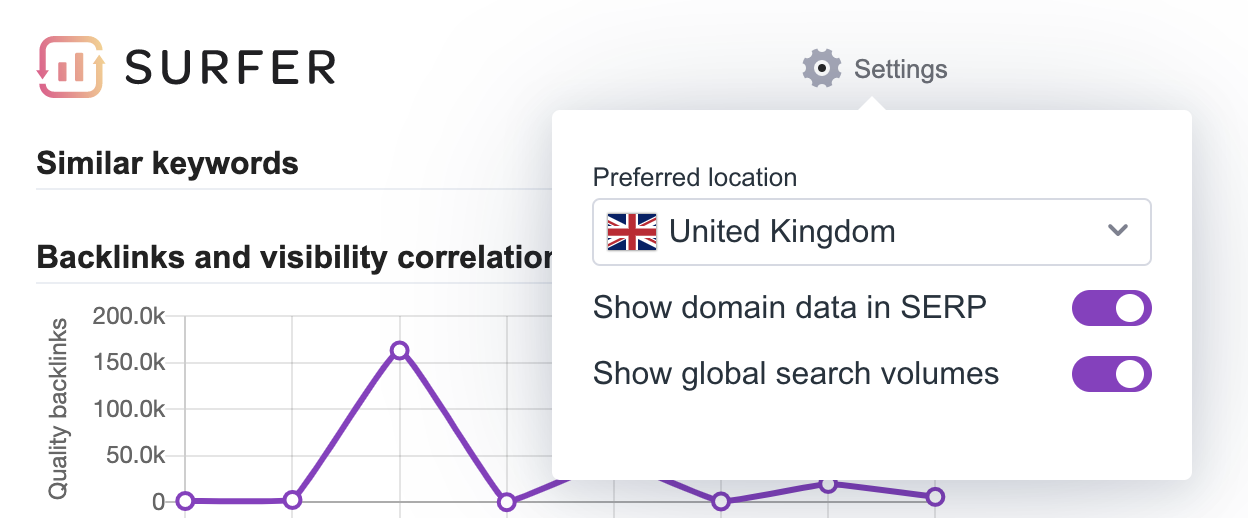1248x518 pixels.
Task: Open the Settings gear icon
Action: (x=822, y=68)
